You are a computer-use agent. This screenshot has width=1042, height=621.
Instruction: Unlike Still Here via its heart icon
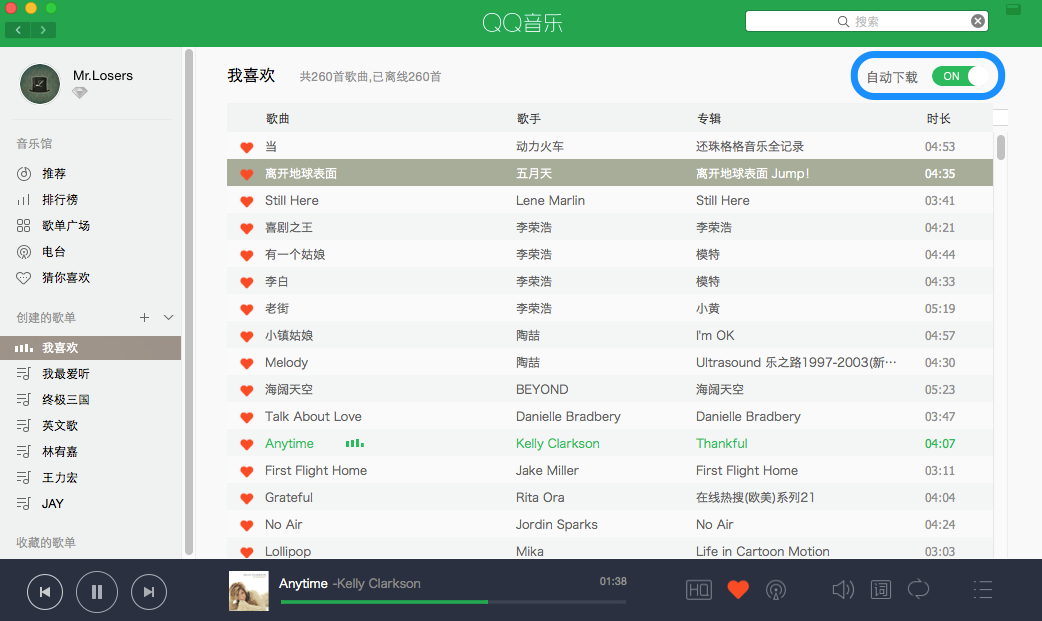point(247,201)
